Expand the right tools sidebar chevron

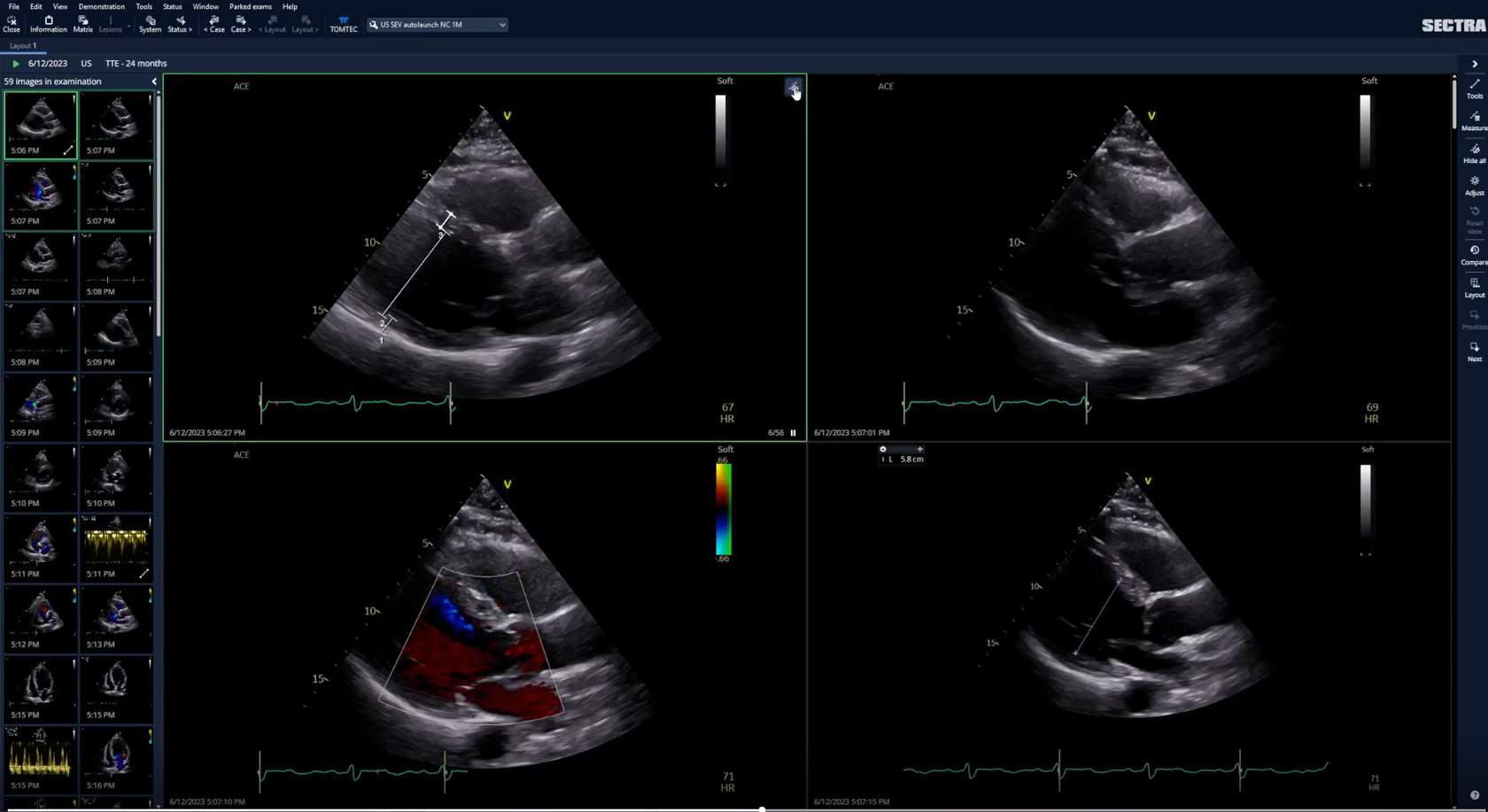(x=1474, y=64)
